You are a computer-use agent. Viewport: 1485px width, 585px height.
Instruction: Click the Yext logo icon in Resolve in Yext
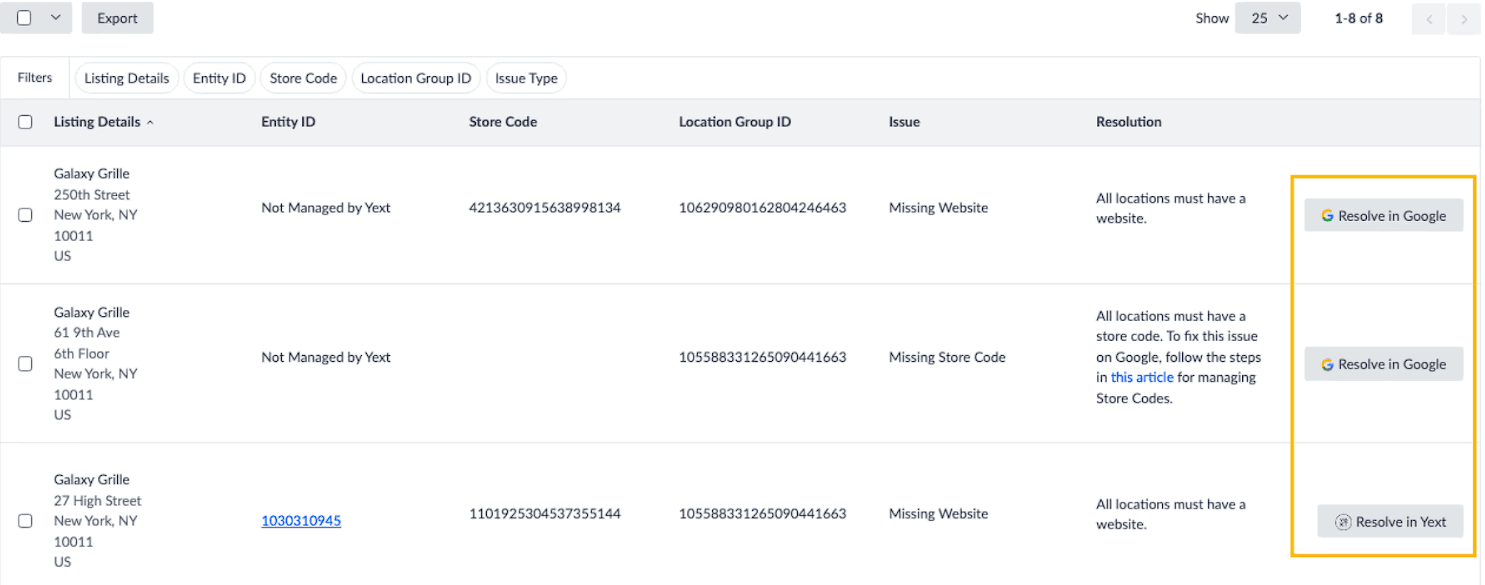(1344, 522)
